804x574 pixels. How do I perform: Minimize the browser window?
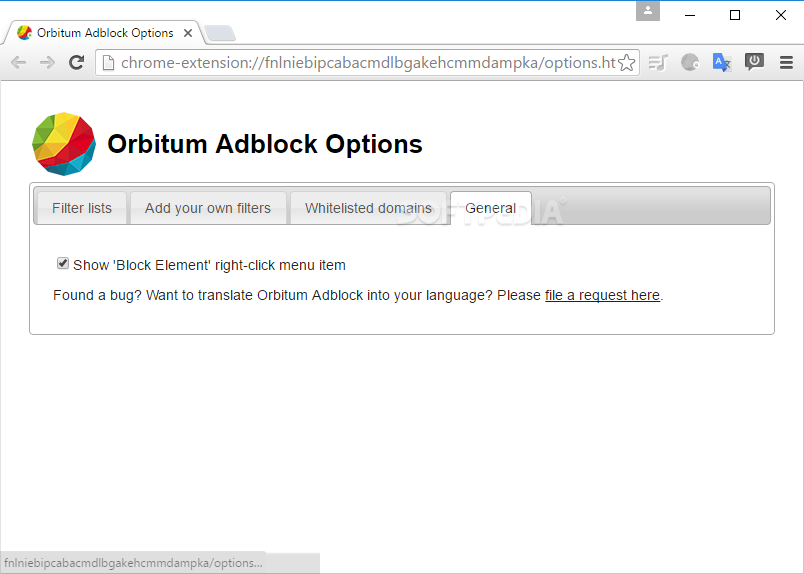pyautogui.click(x=690, y=15)
